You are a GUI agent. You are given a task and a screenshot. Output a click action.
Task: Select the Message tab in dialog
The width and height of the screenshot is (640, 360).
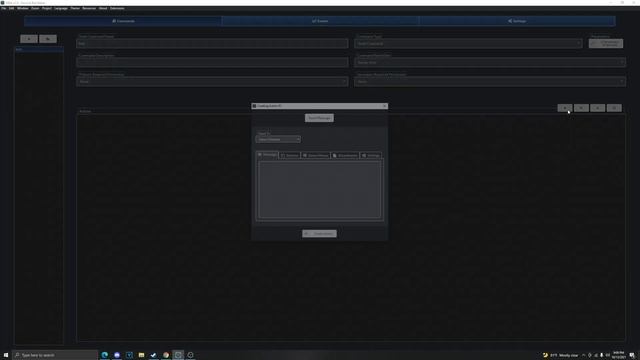pyautogui.click(x=267, y=155)
